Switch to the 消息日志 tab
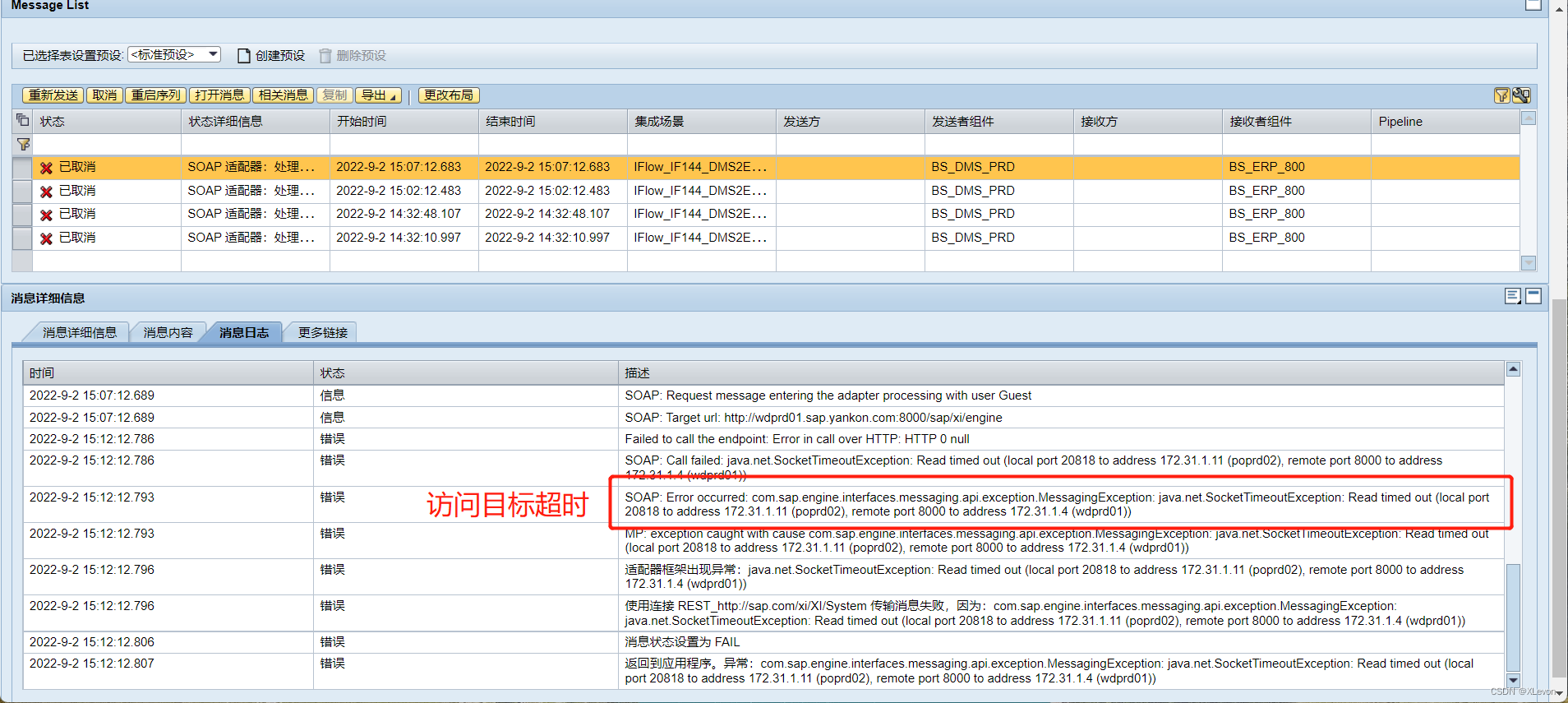Screen dimensions: 1568x703 click(x=243, y=332)
